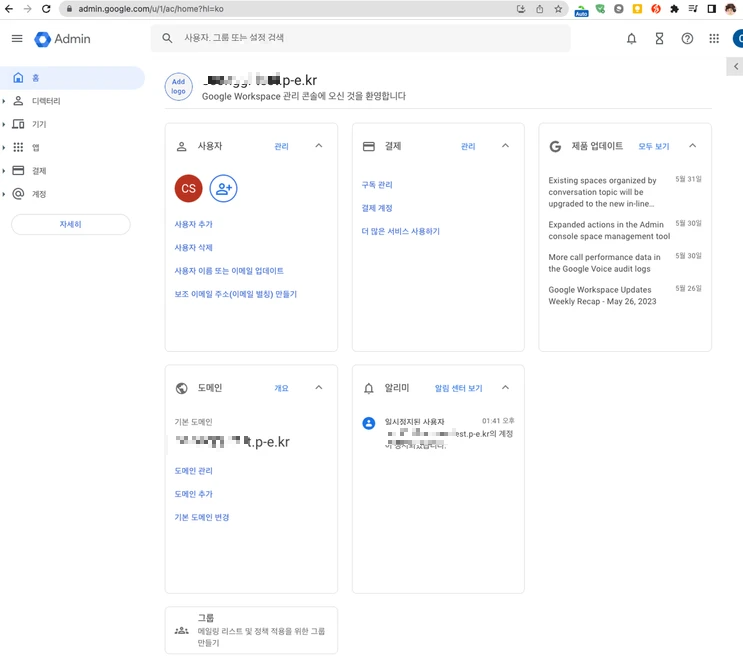Select 홈 in the sidebar

click(x=72, y=78)
